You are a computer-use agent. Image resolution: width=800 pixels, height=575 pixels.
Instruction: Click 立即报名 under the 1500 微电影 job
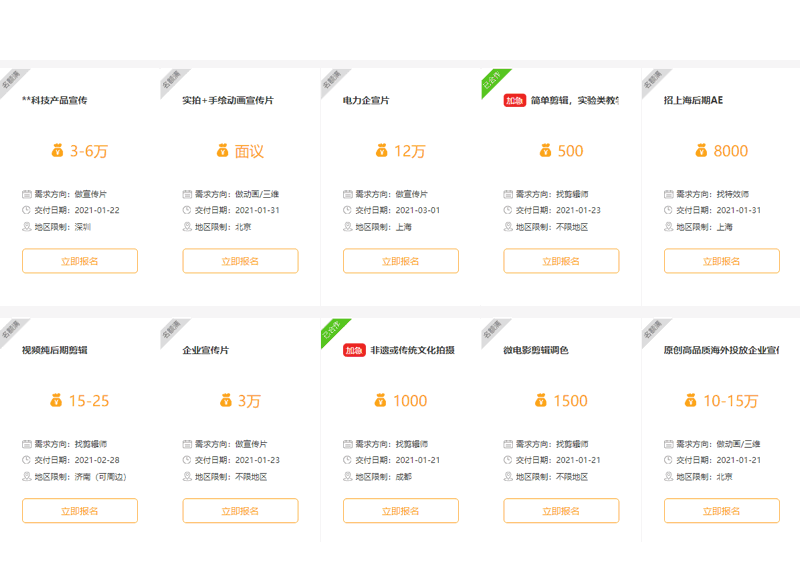[561, 511]
